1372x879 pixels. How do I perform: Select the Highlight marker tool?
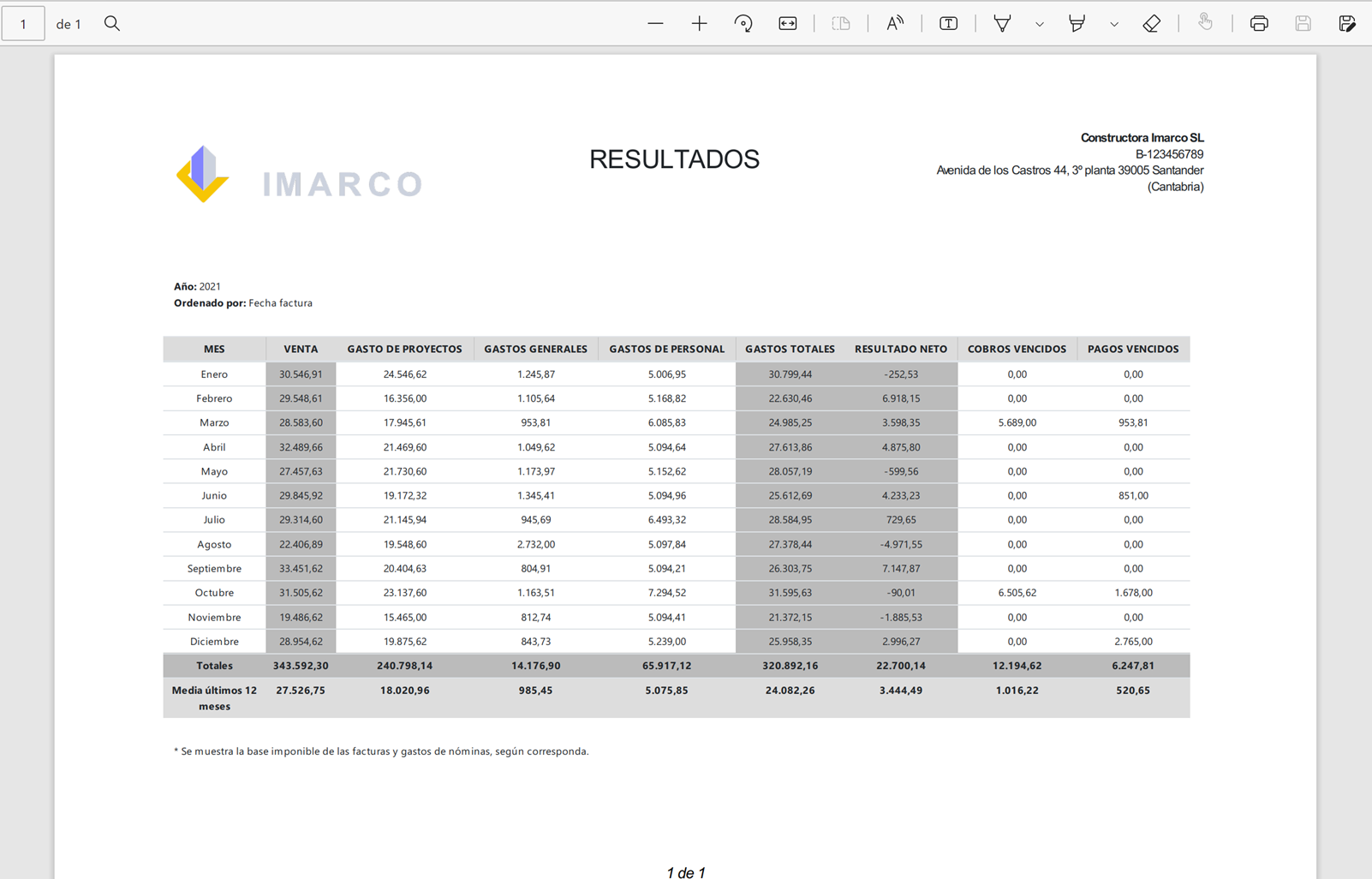(1077, 23)
